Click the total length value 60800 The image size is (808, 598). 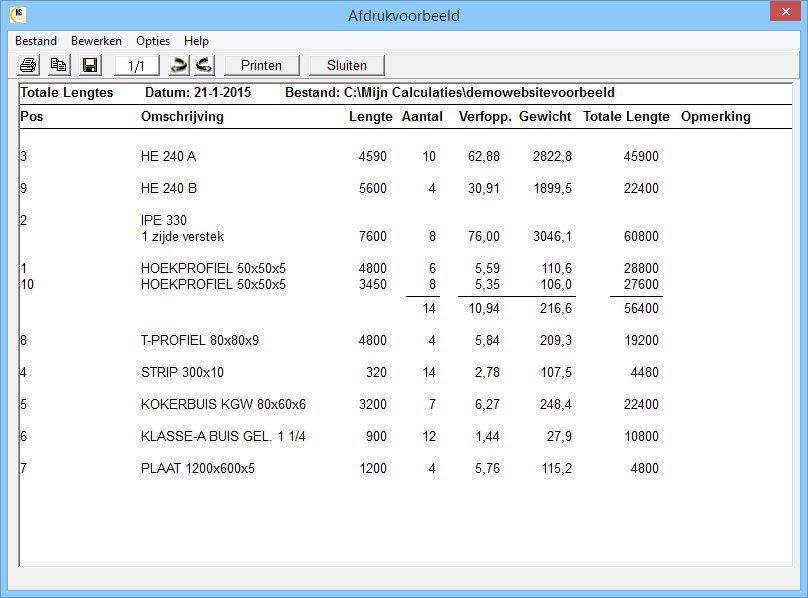click(x=641, y=236)
